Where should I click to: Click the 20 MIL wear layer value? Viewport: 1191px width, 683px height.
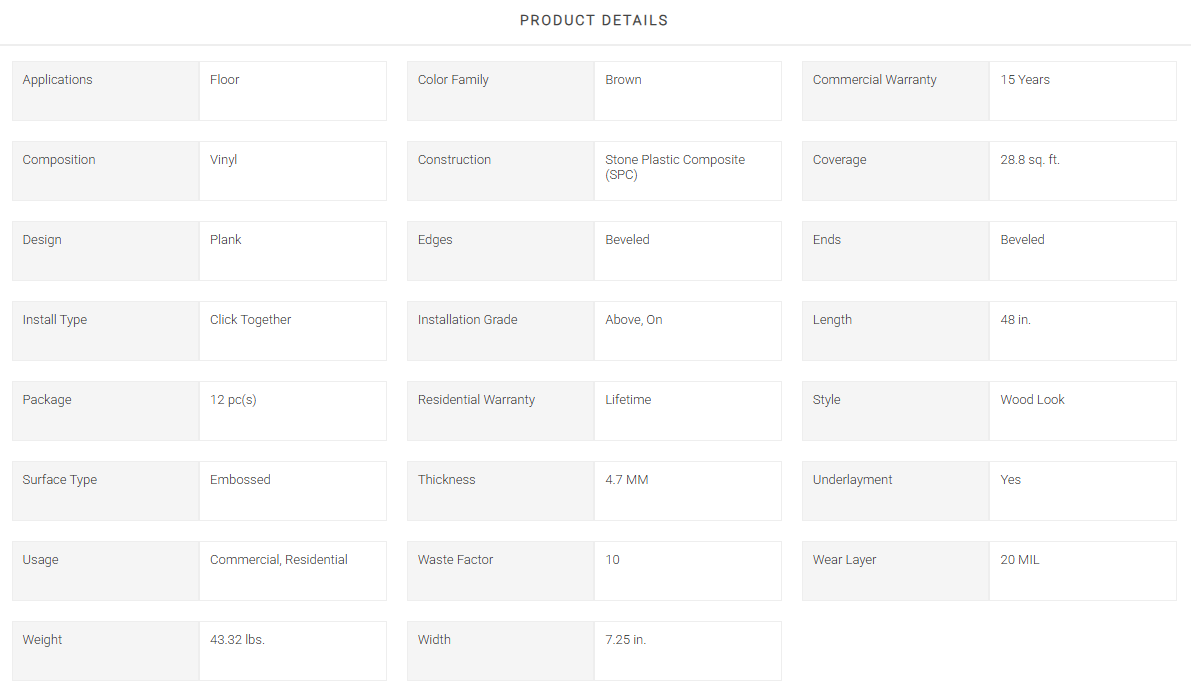(x=1019, y=560)
